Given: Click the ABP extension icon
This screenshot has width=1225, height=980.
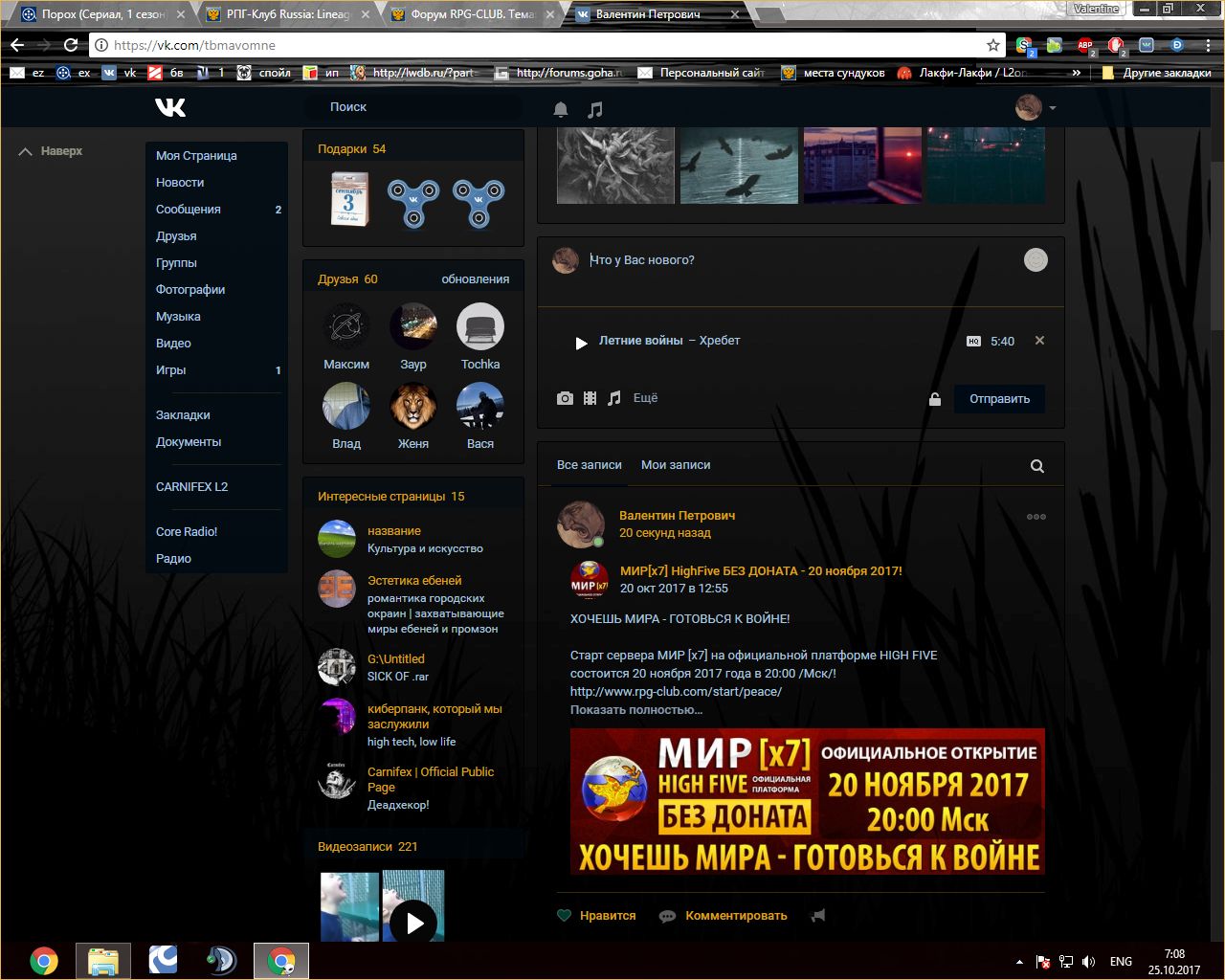Looking at the screenshot, I should click(1085, 45).
